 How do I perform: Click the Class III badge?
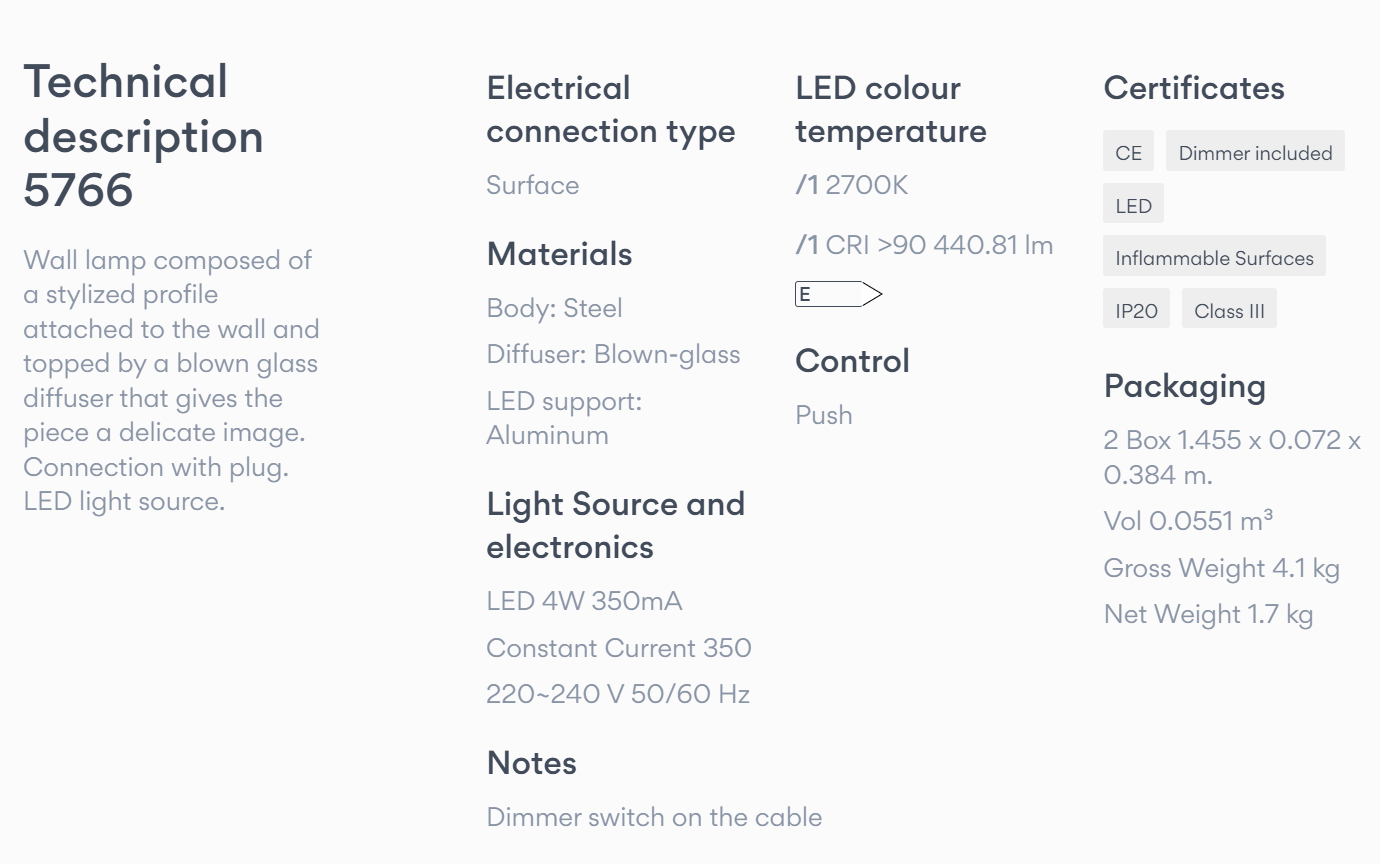click(1230, 311)
